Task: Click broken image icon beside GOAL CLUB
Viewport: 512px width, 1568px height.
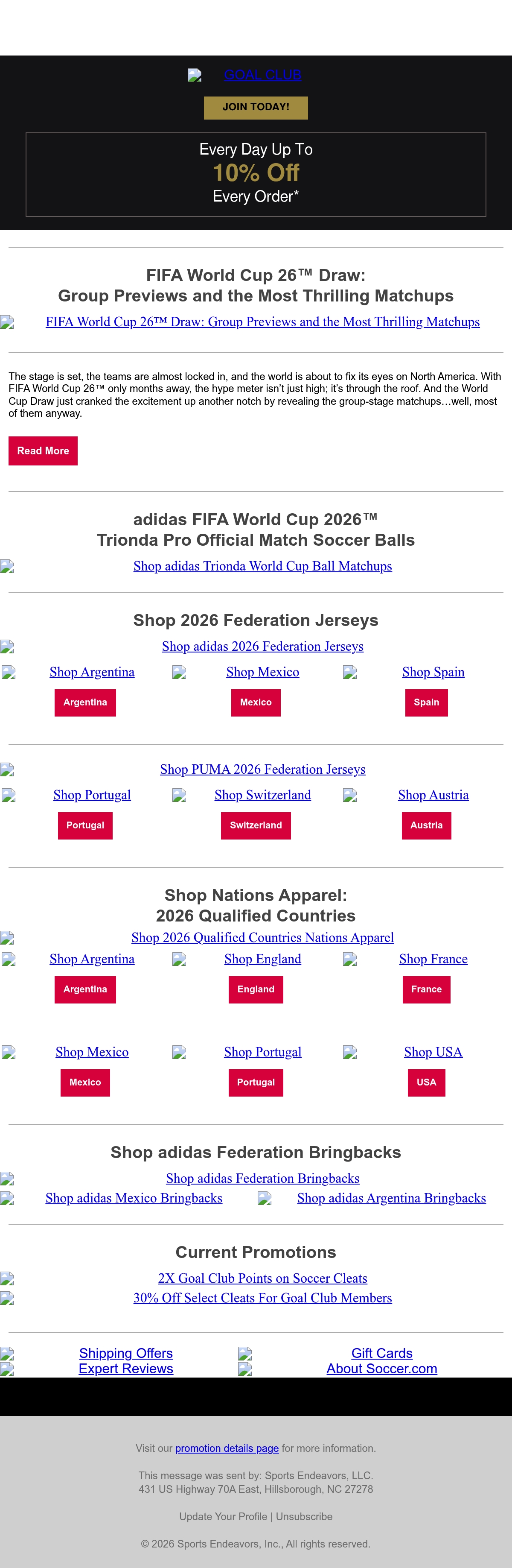Action: [x=195, y=75]
